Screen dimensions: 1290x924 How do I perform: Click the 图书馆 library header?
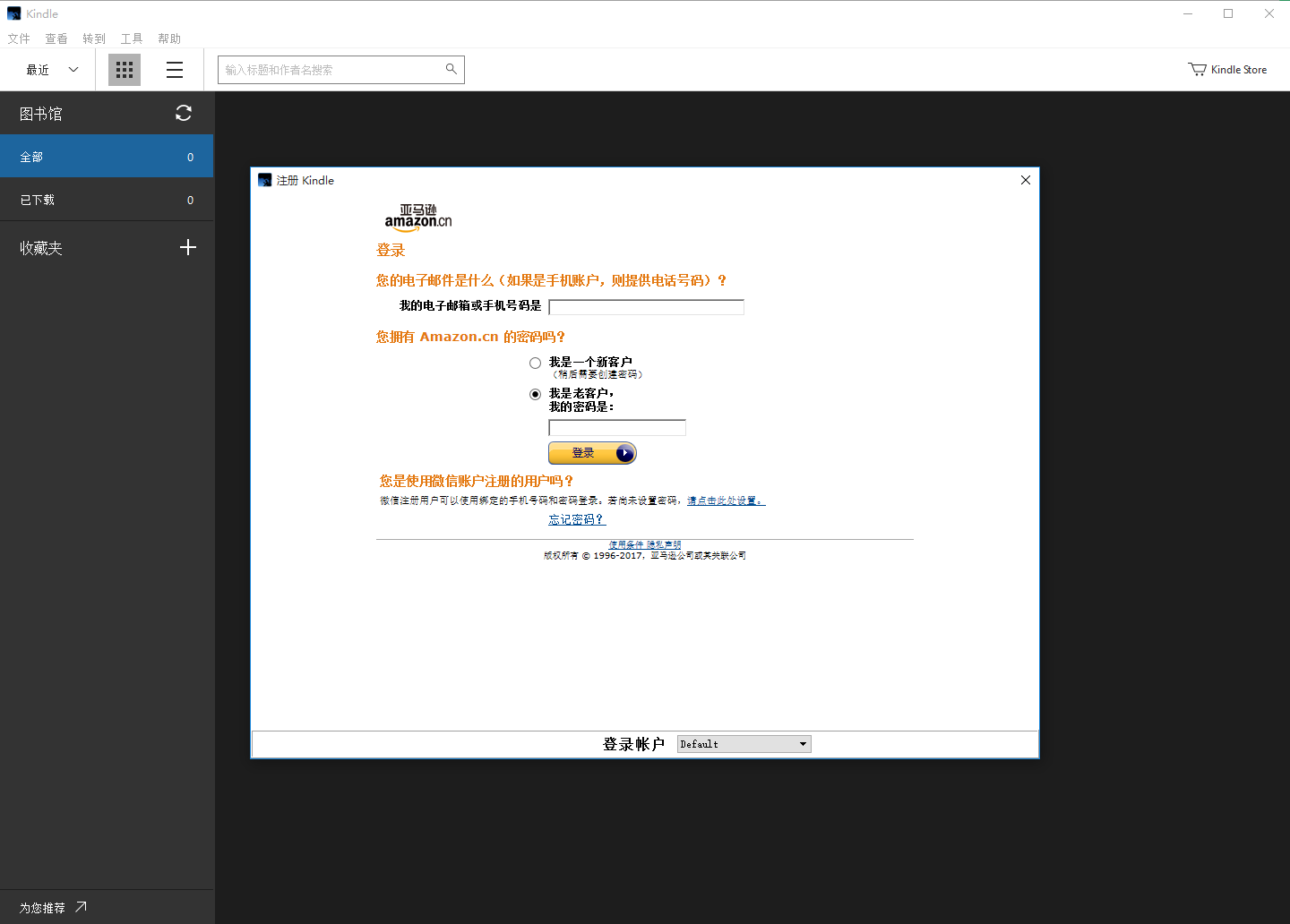pos(41,114)
